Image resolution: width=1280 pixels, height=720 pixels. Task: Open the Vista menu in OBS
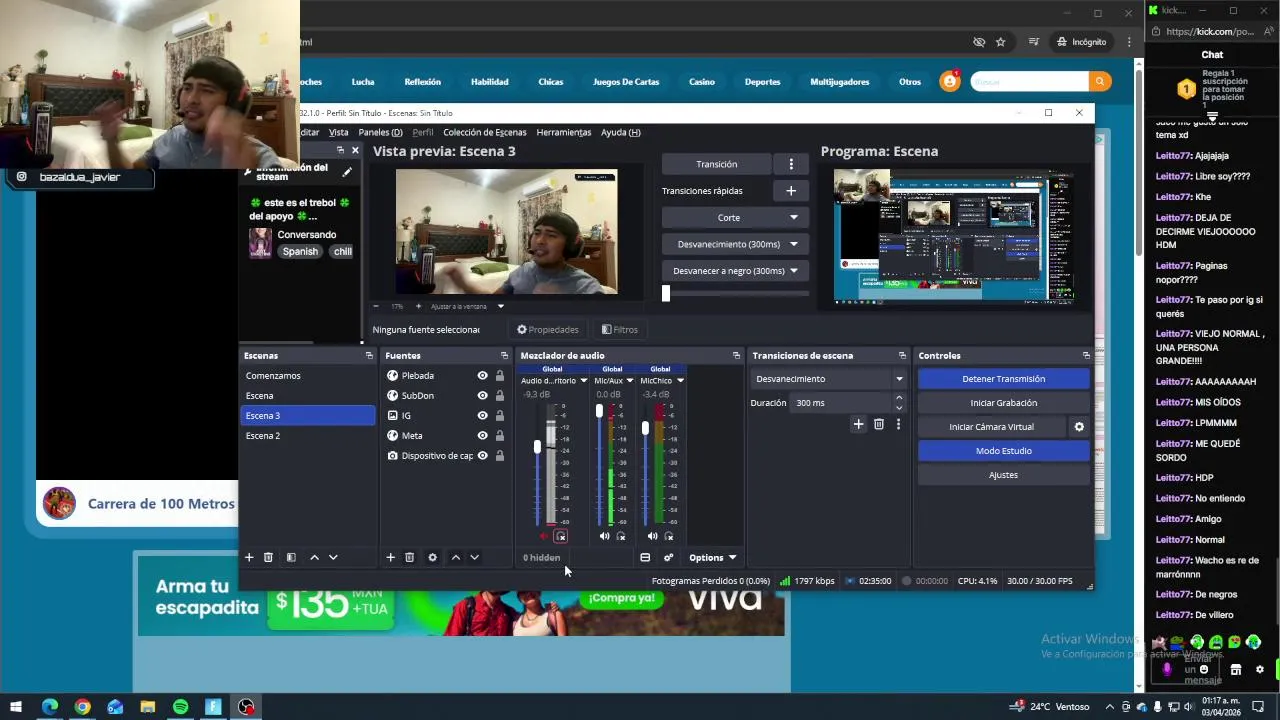point(339,132)
